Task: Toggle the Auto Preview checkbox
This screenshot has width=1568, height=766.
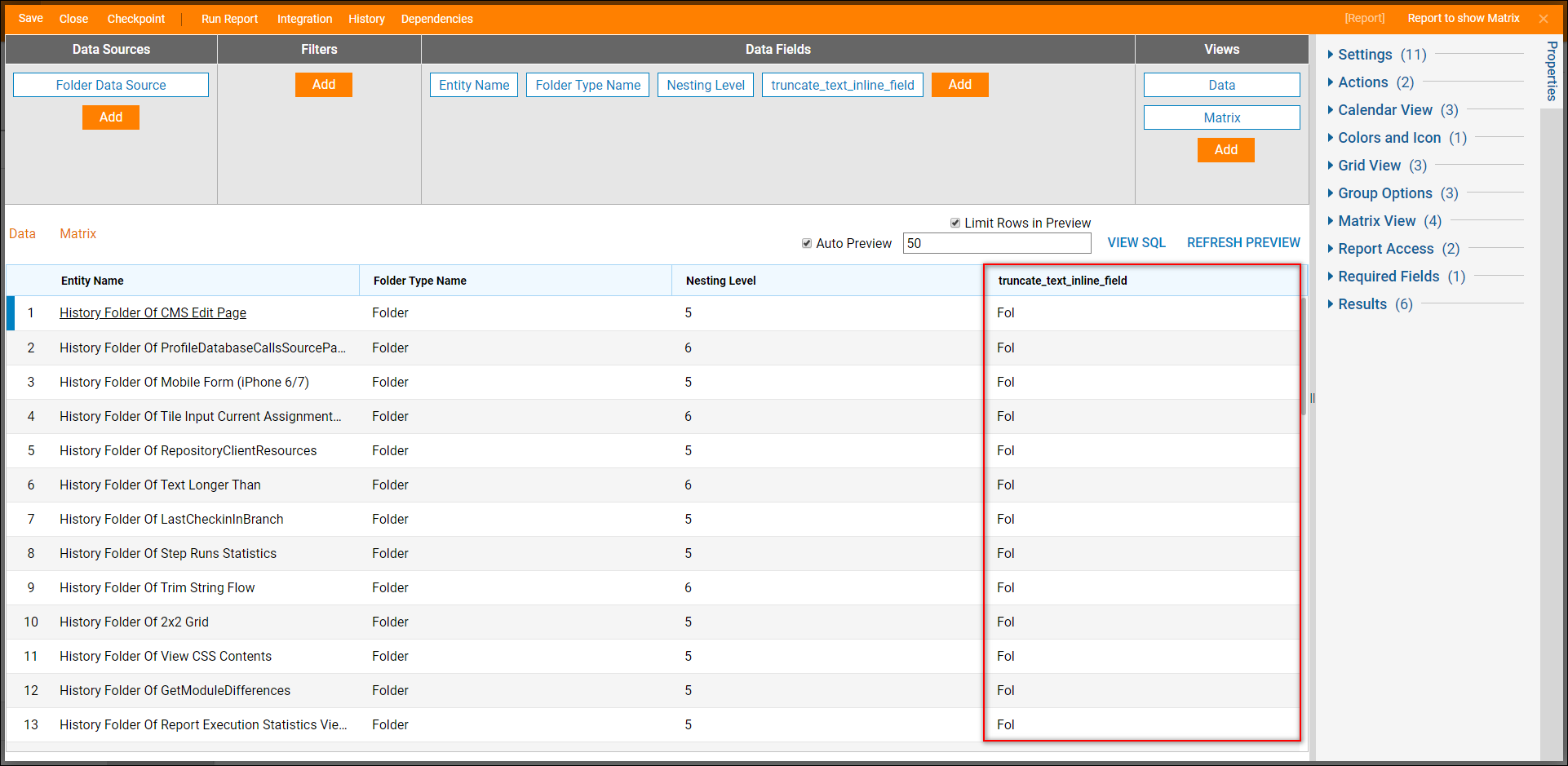Action: click(807, 243)
